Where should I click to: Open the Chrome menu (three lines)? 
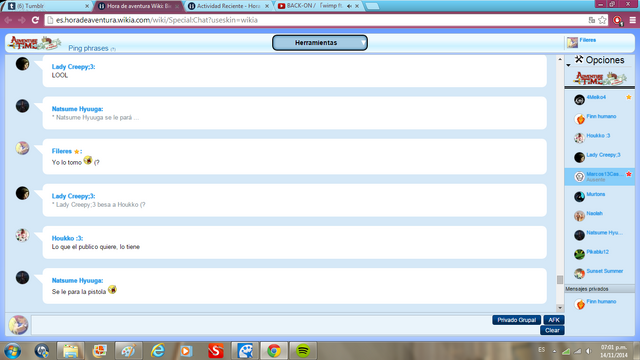click(633, 20)
